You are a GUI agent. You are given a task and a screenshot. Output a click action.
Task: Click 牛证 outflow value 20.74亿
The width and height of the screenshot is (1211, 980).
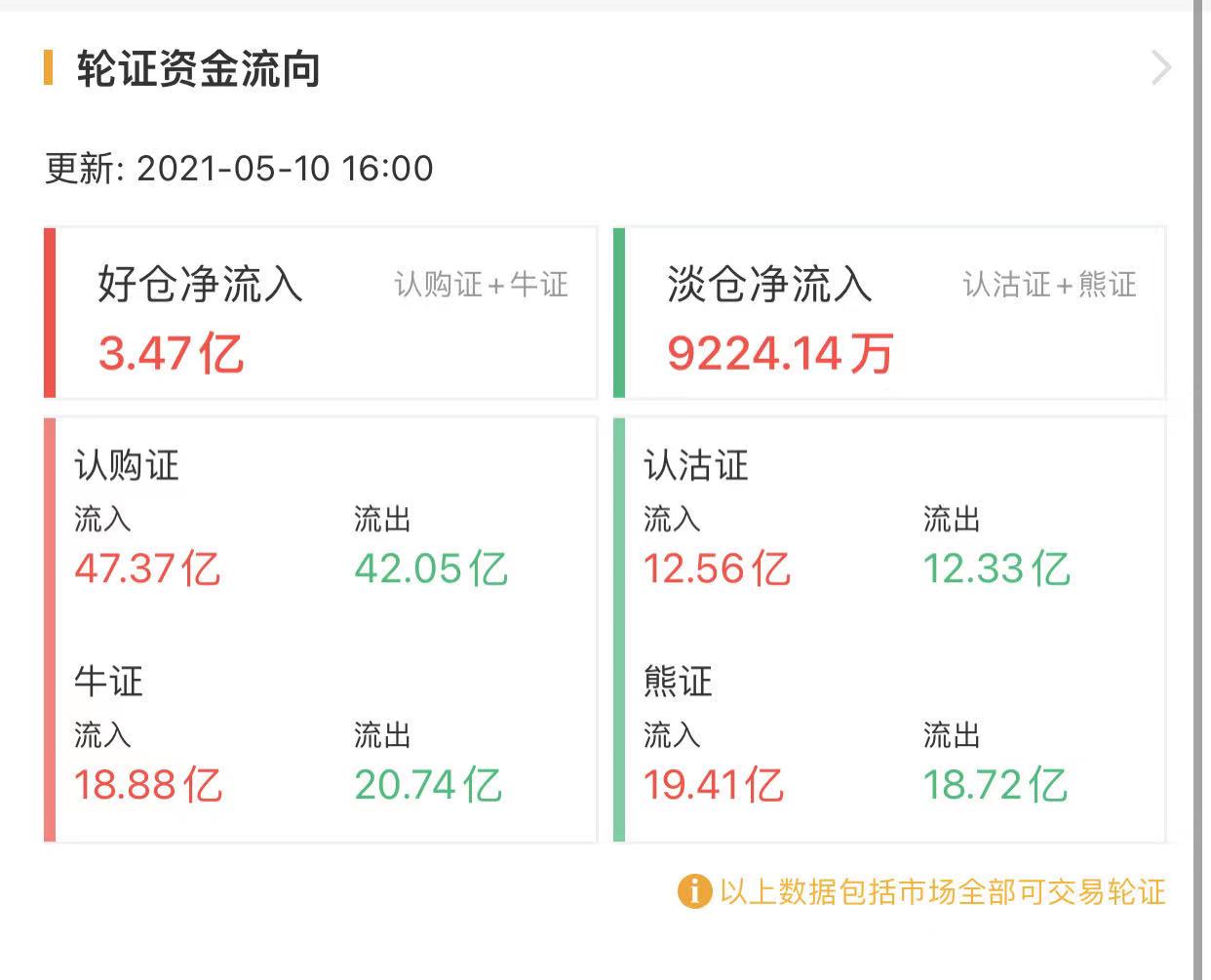428,785
